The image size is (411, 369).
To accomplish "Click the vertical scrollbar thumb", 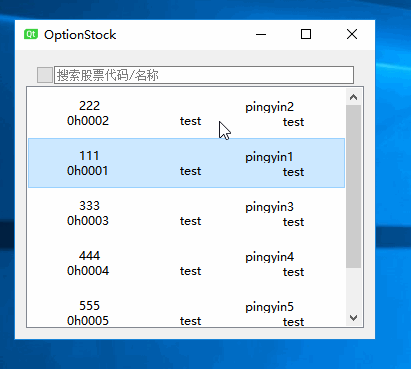I will (x=353, y=186).
